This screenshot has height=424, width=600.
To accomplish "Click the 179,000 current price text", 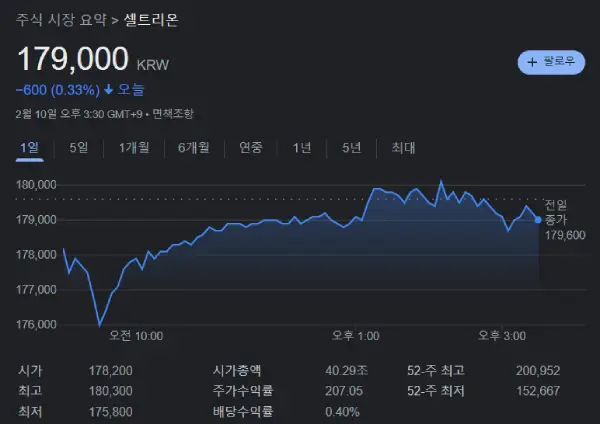I will 73,59.
